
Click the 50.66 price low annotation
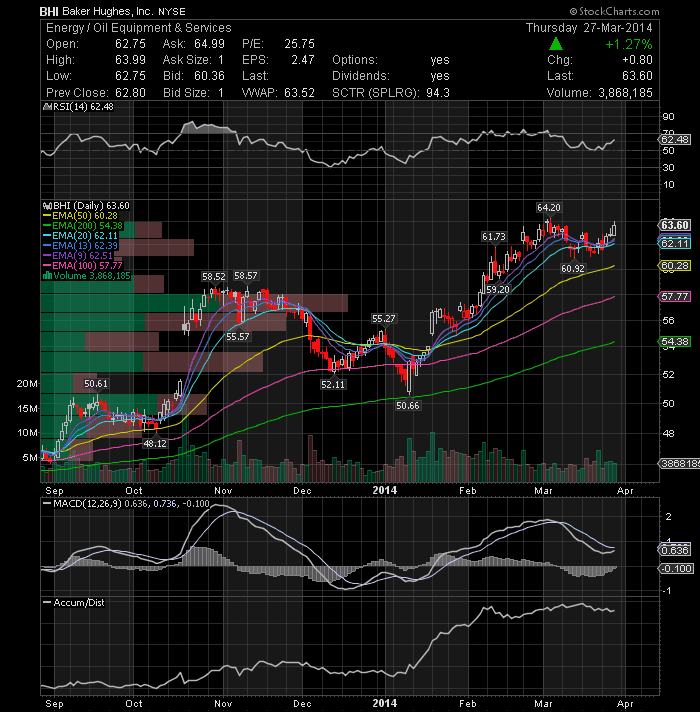[408, 405]
